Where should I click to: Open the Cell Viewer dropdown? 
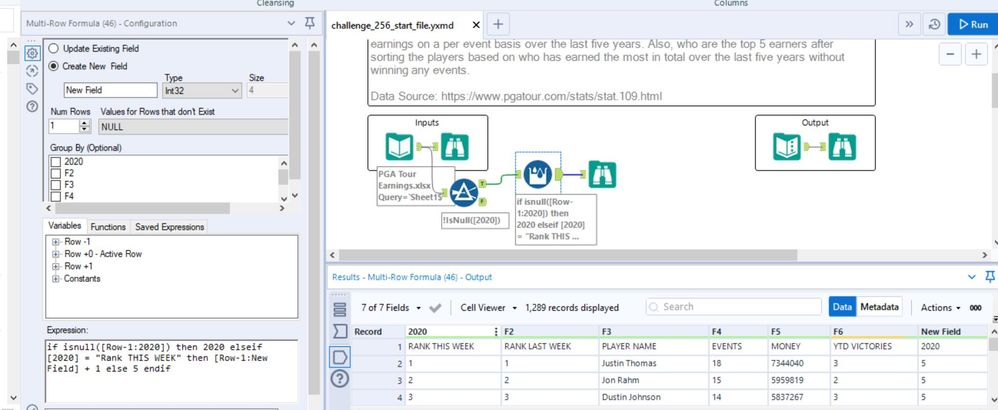489,308
